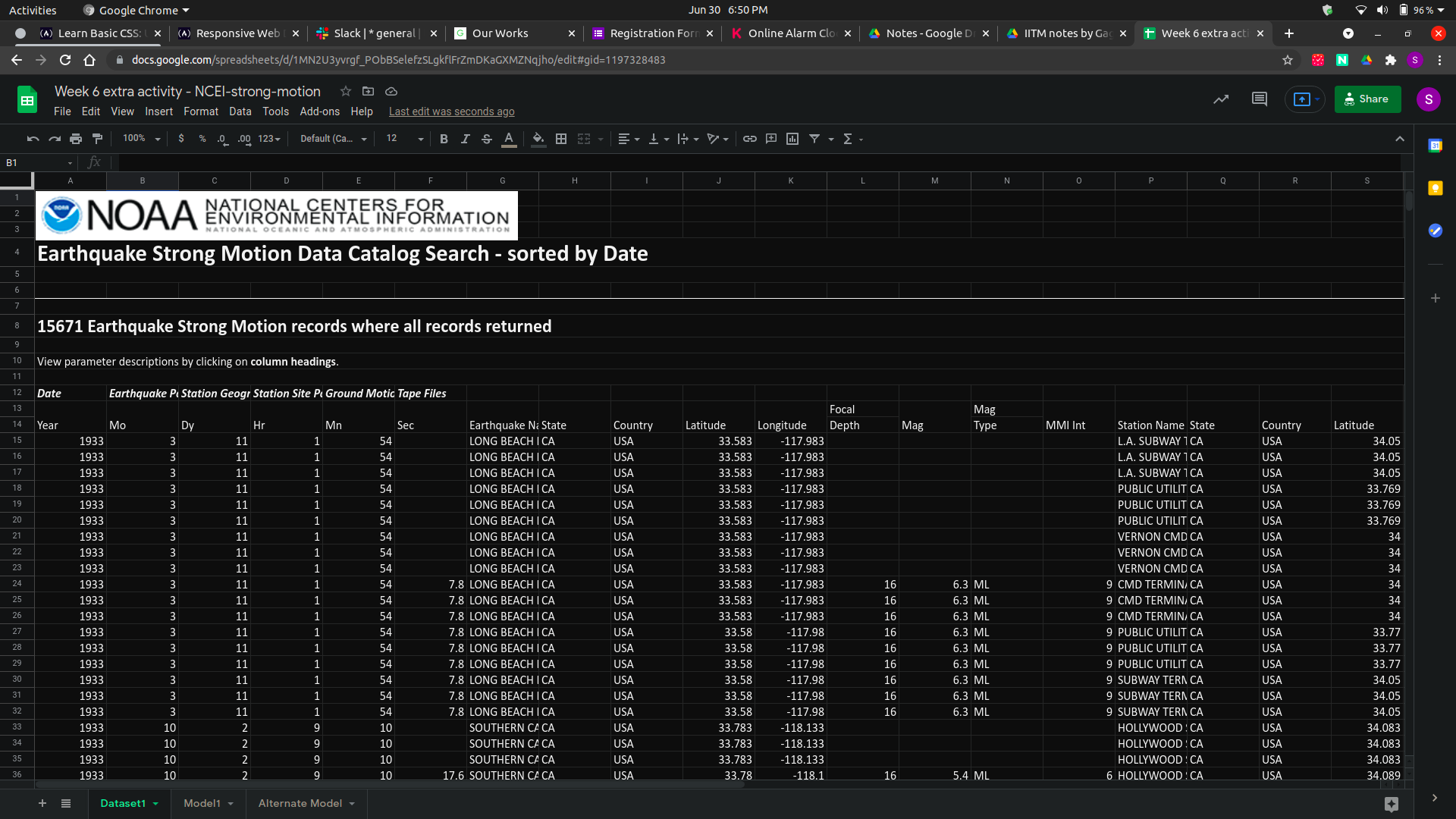This screenshot has width=1456, height=819.
Task: Open the 'Last edit was seconds ago' link
Action: (x=451, y=111)
